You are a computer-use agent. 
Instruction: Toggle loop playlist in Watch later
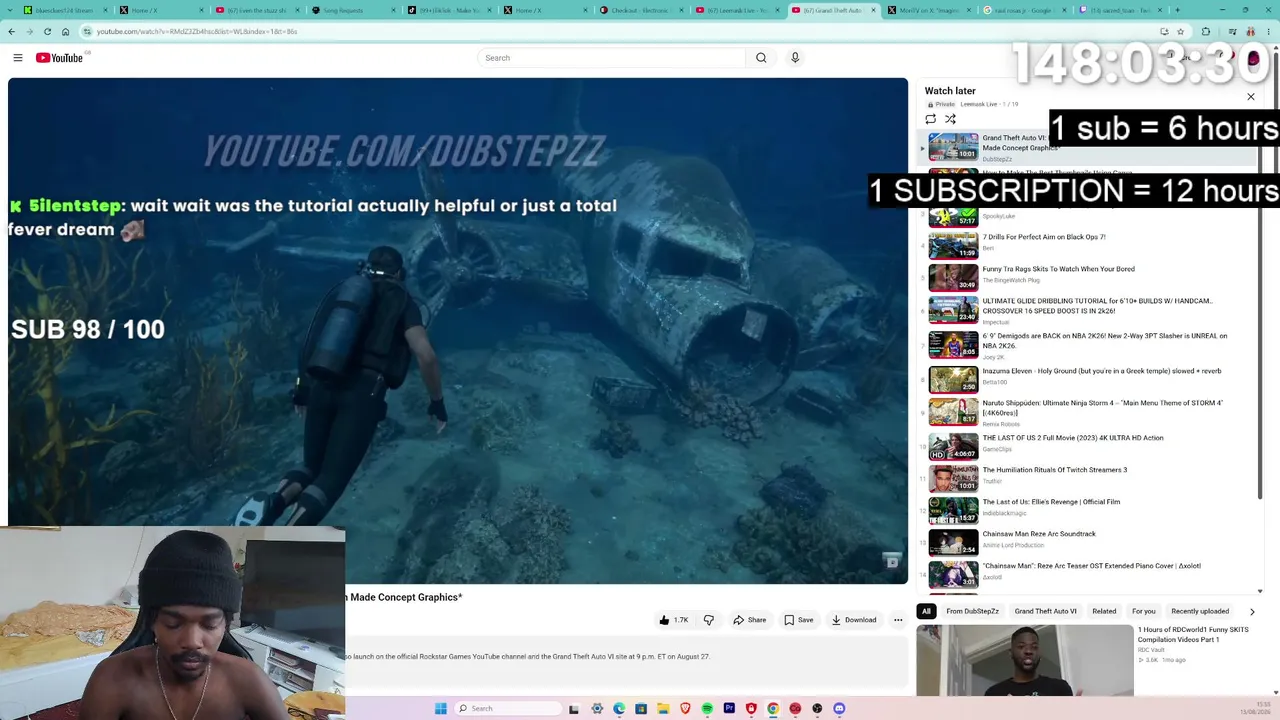tap(930, 119)
